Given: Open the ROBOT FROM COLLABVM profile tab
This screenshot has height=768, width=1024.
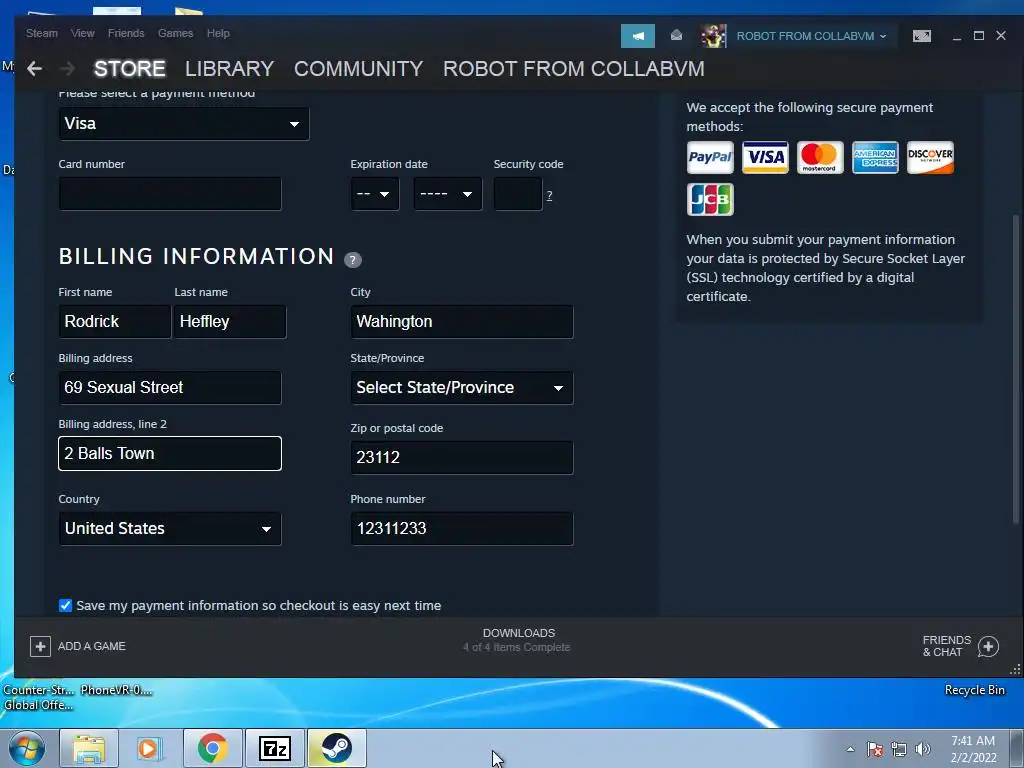Looking at the screenshot, I should pyautogui.click(x=573, y=69).
